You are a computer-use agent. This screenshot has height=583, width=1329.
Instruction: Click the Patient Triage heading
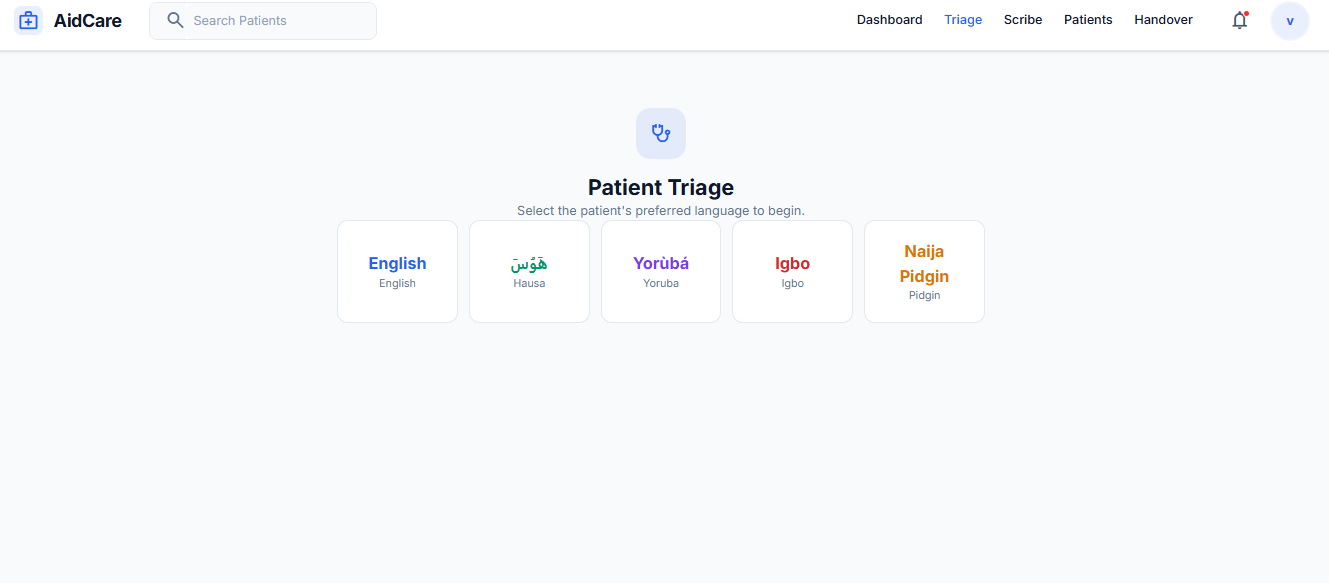(660, 187)
